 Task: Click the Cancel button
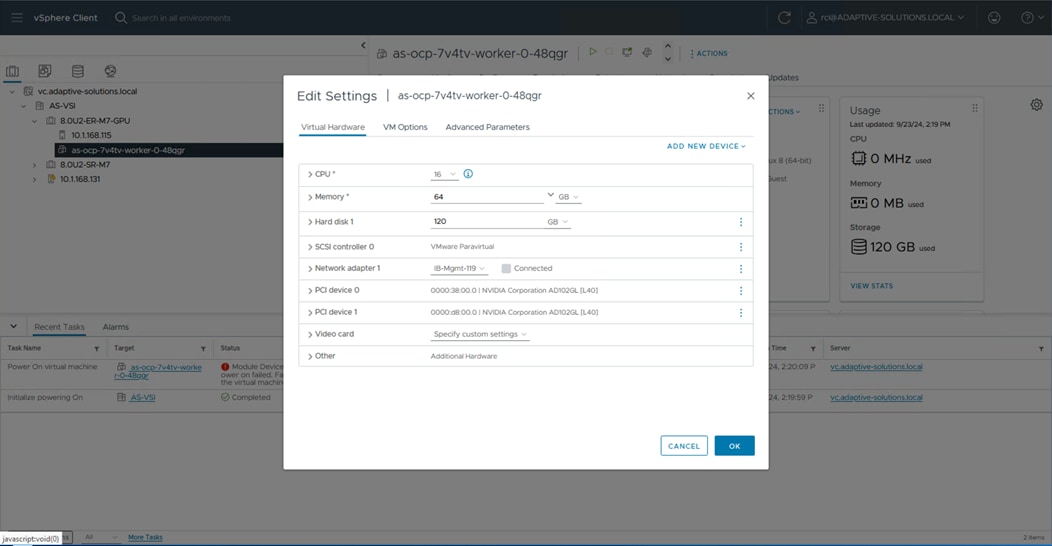tap(684, 446)
